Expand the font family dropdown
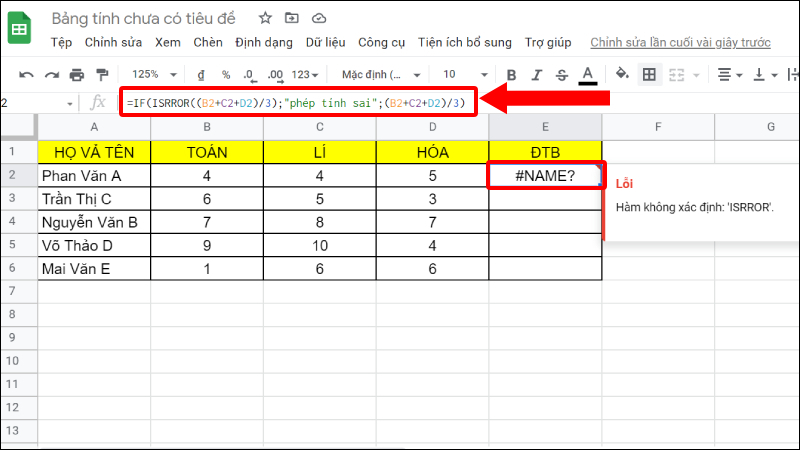The image size is (800, 450). coord(372,75)
